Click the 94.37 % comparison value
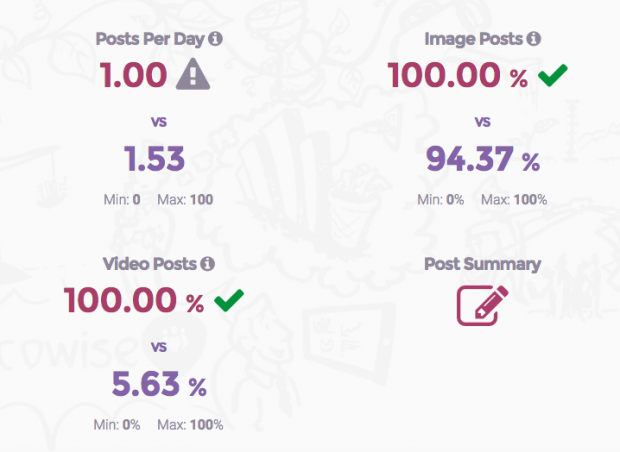The image size is (620, 452). 483,159
